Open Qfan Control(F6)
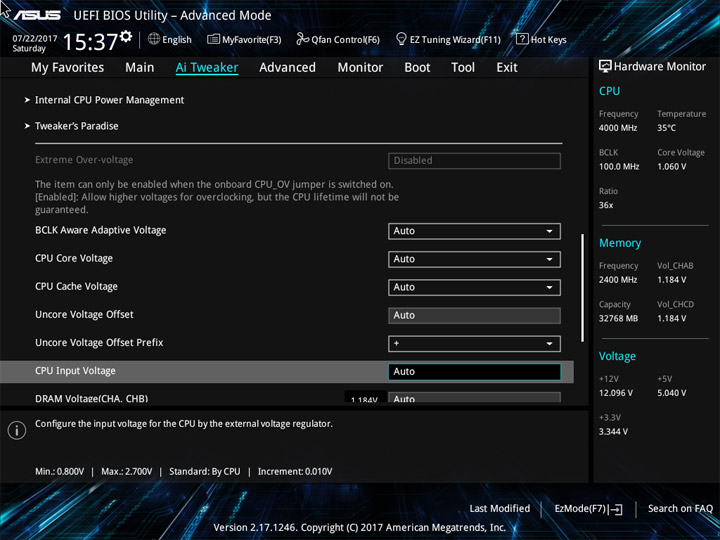The width and height of the screenshot is (720, 540). tap(338, 39)
